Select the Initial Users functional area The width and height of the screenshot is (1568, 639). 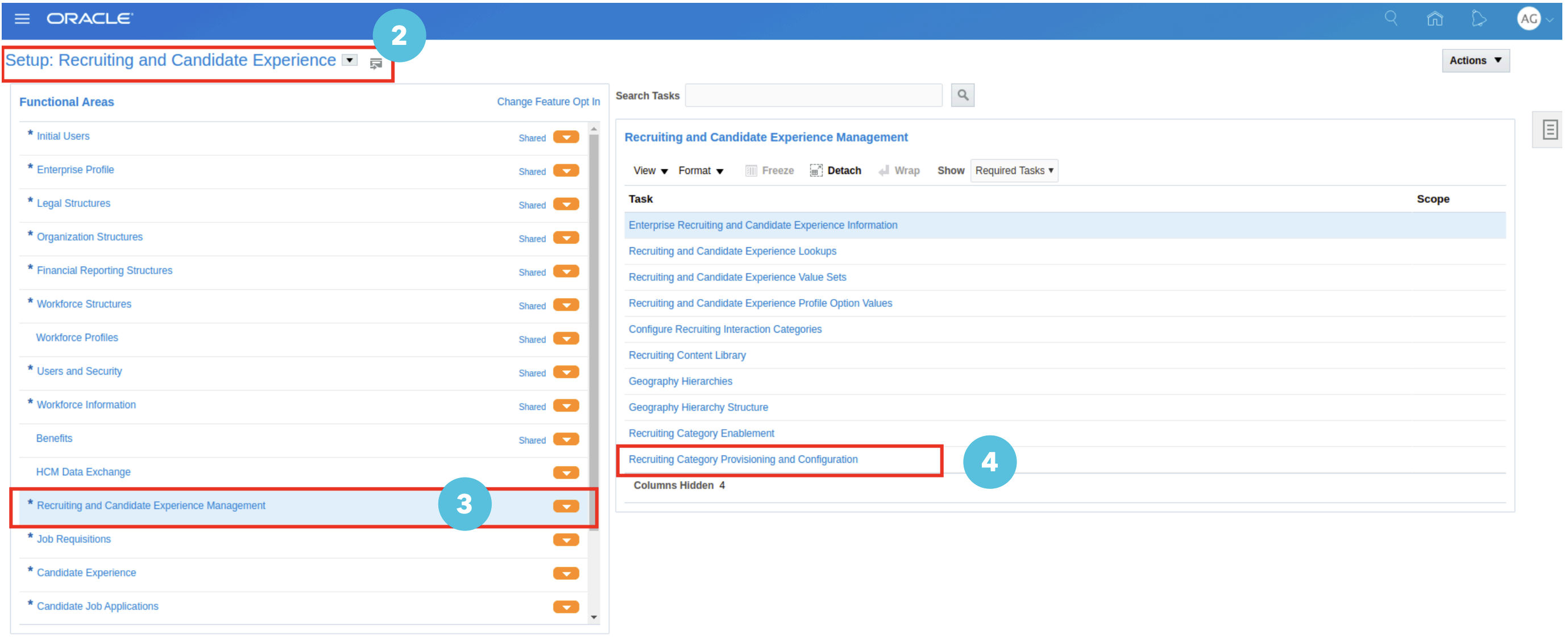pyautogui.click(x=63, y=136)
